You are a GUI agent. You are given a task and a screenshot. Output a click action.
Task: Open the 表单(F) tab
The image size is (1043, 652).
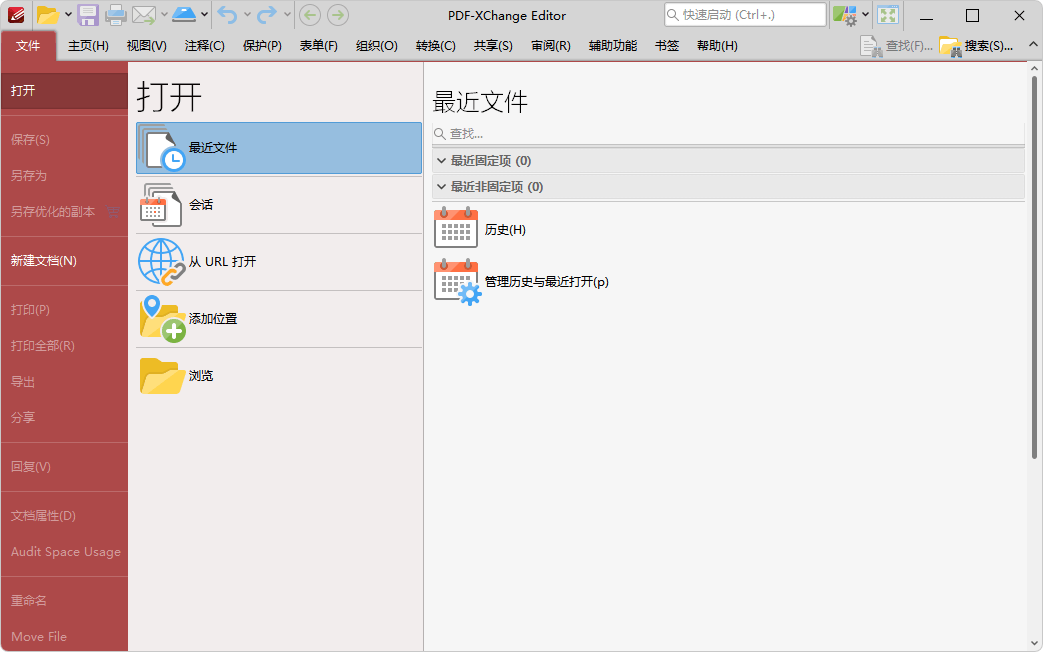(x=319, y=46)
